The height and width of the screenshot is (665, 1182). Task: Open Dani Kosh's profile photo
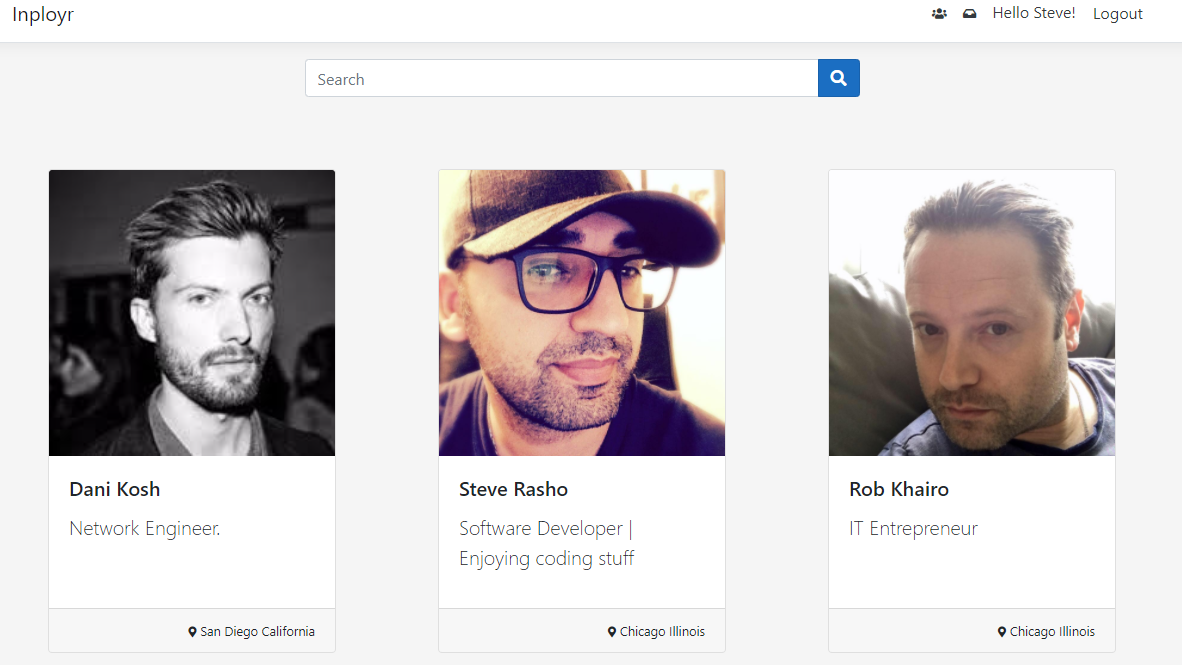192,313
